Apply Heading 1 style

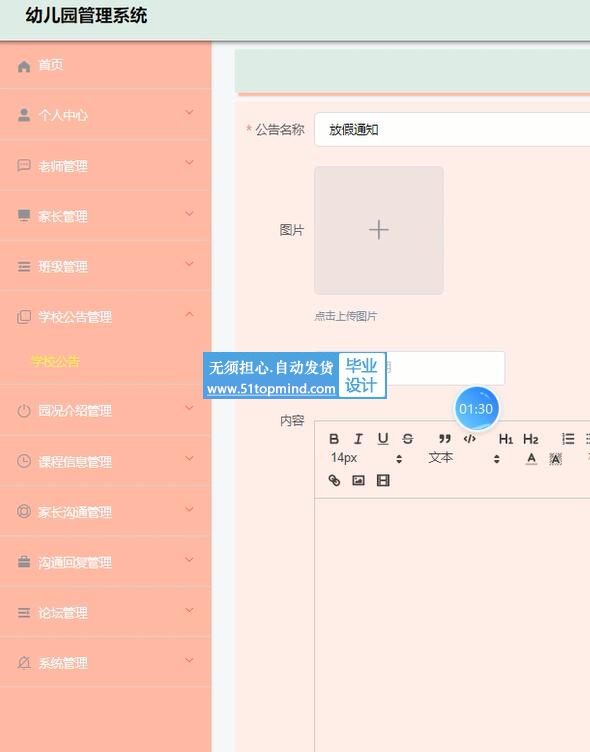(506, 439)
